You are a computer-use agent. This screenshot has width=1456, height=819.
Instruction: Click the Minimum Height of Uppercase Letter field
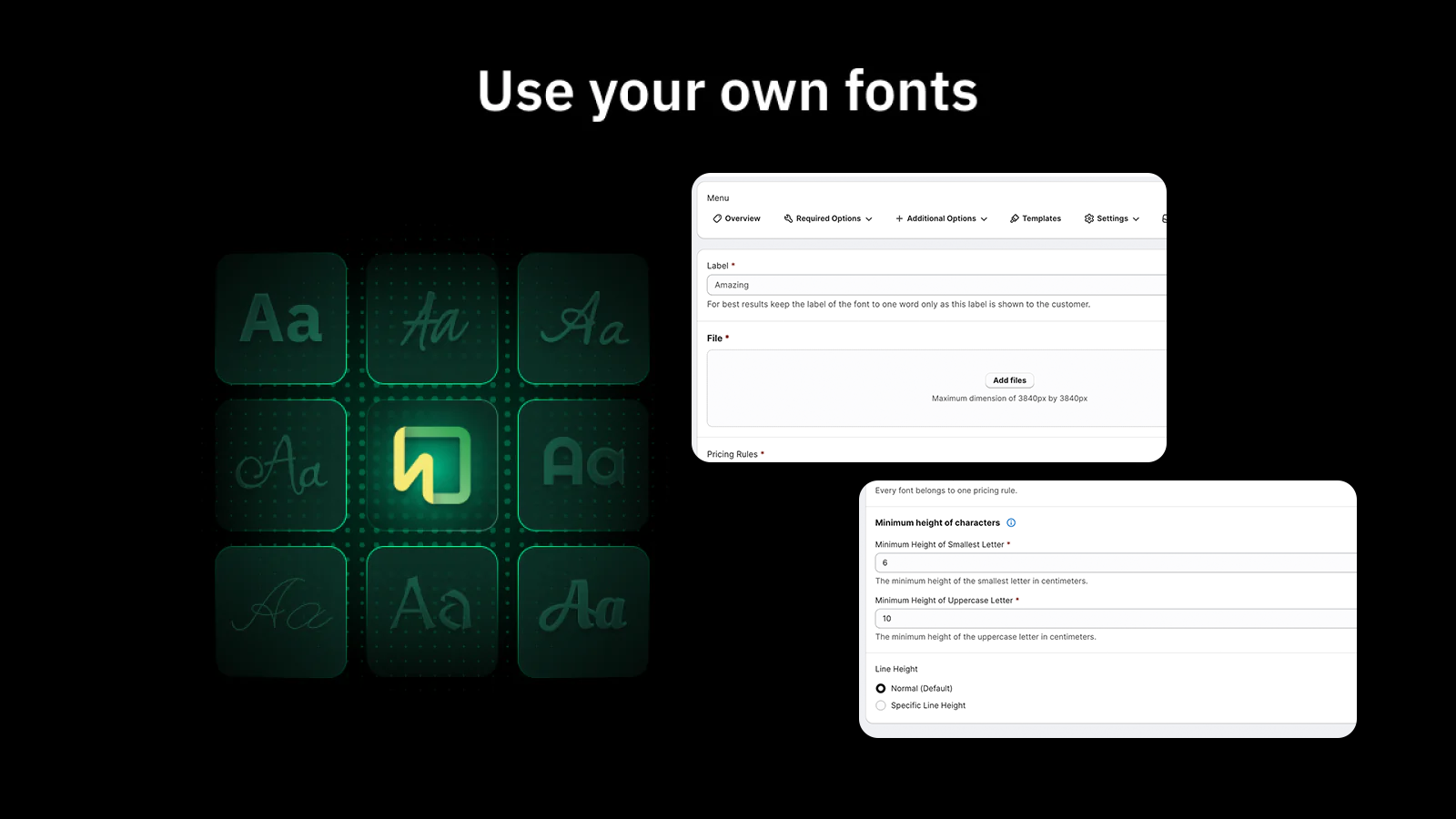[1115, 619]
